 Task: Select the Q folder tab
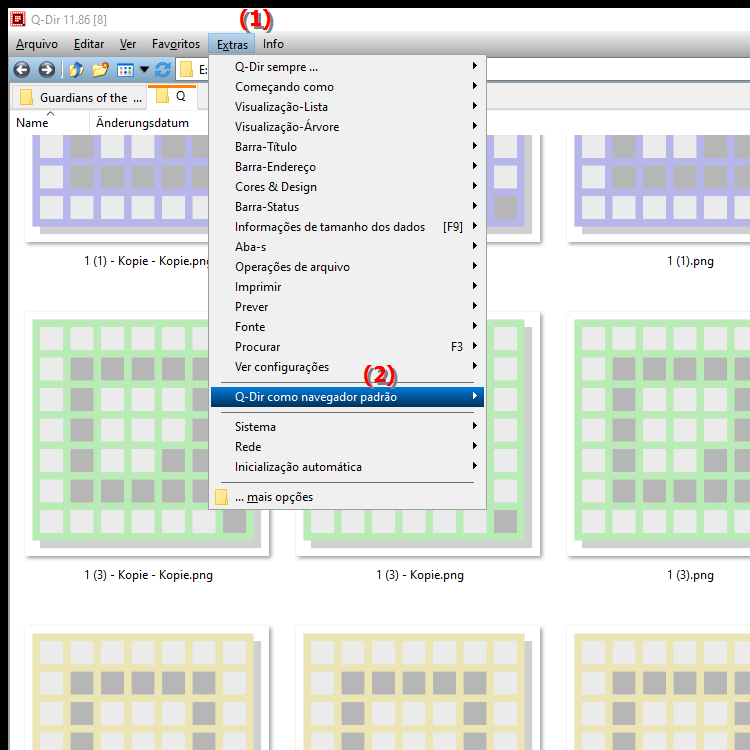pyautogui.click(x=172, y=96)
